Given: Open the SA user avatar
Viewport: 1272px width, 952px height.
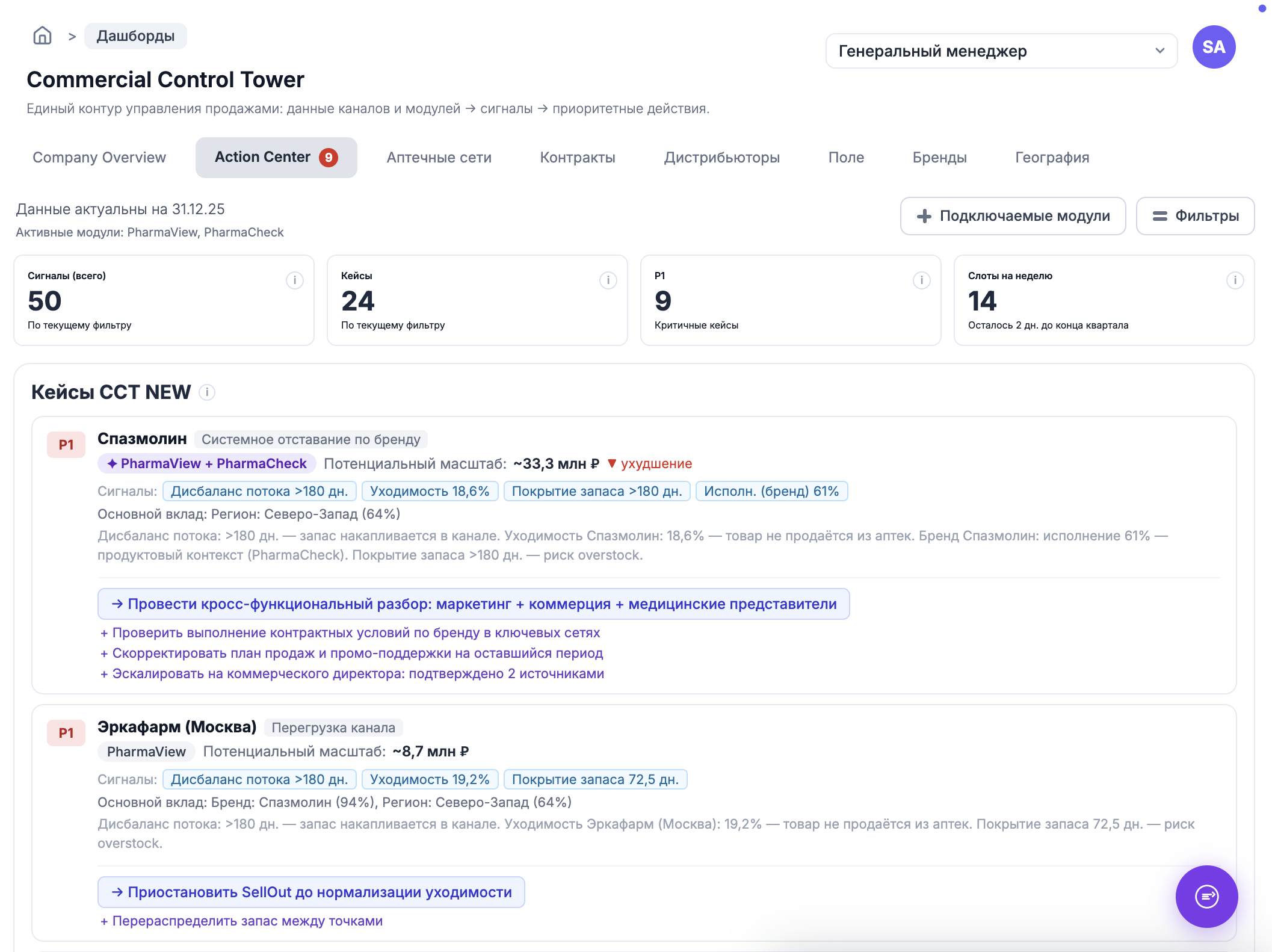Looking at the screenshot, I should tap(1213, 47).
